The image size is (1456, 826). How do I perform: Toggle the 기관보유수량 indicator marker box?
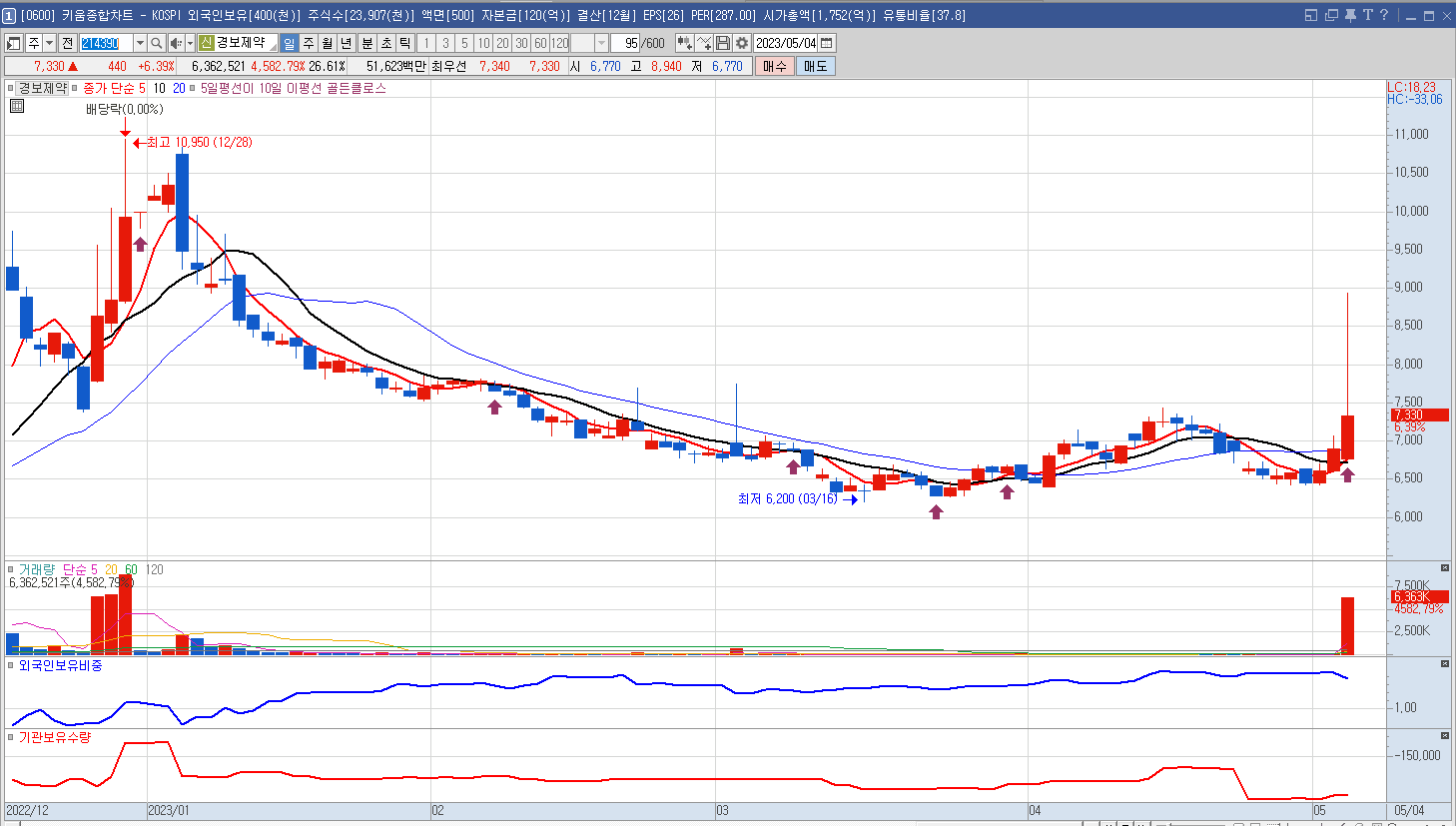pos(11,737)
